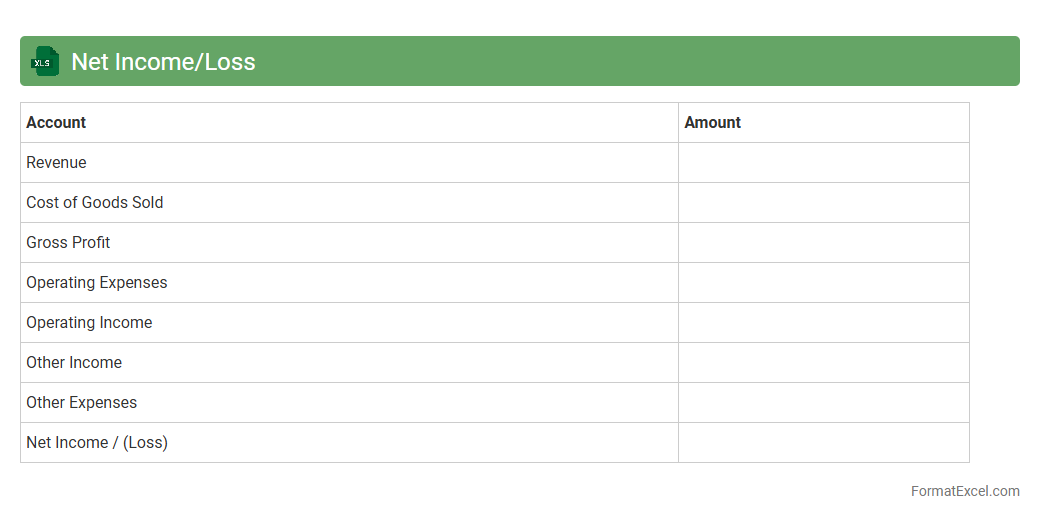Click the Other Expenses amount cell

coord(823,403)
